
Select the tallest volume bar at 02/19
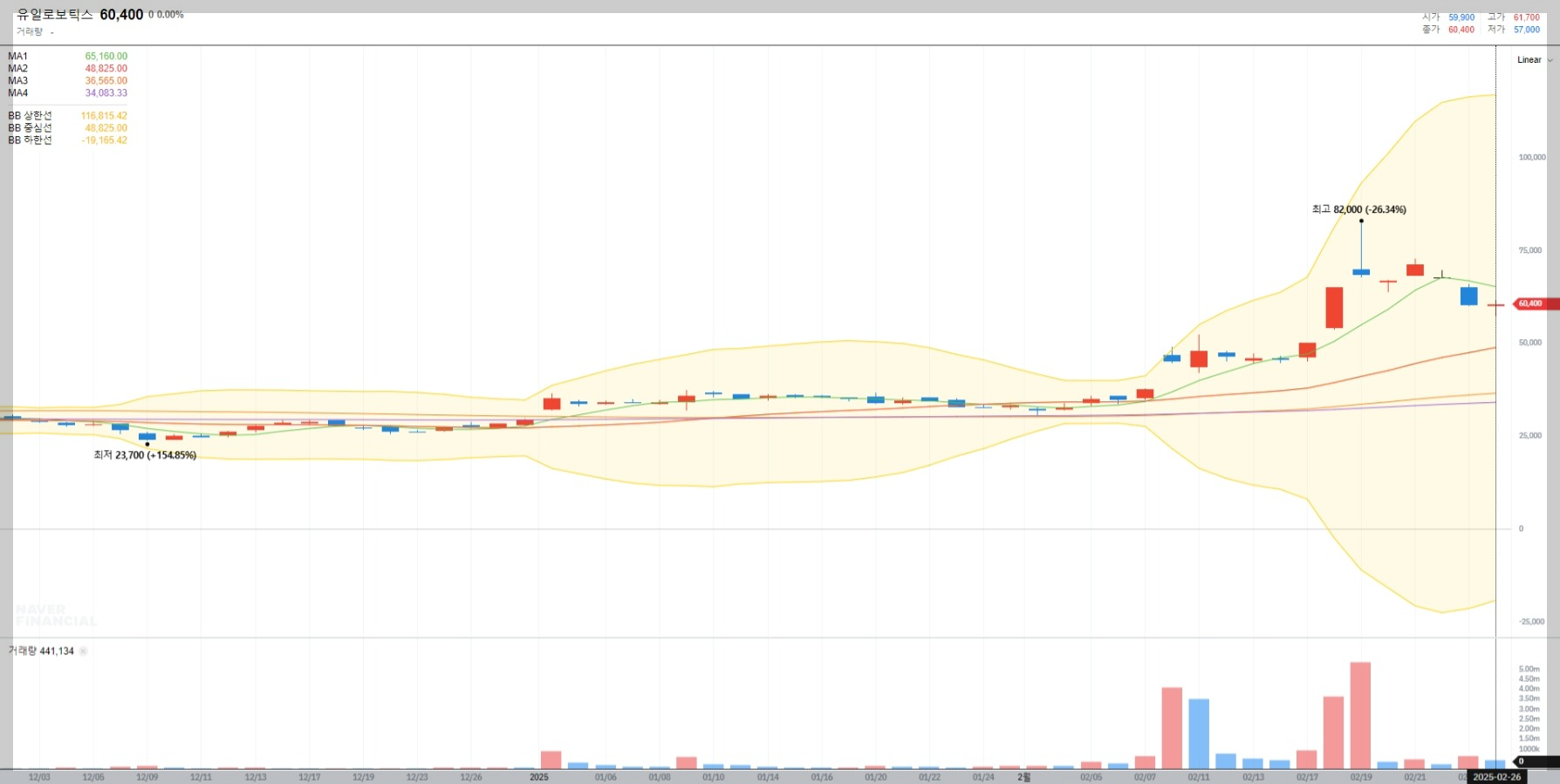(1360, 715)
